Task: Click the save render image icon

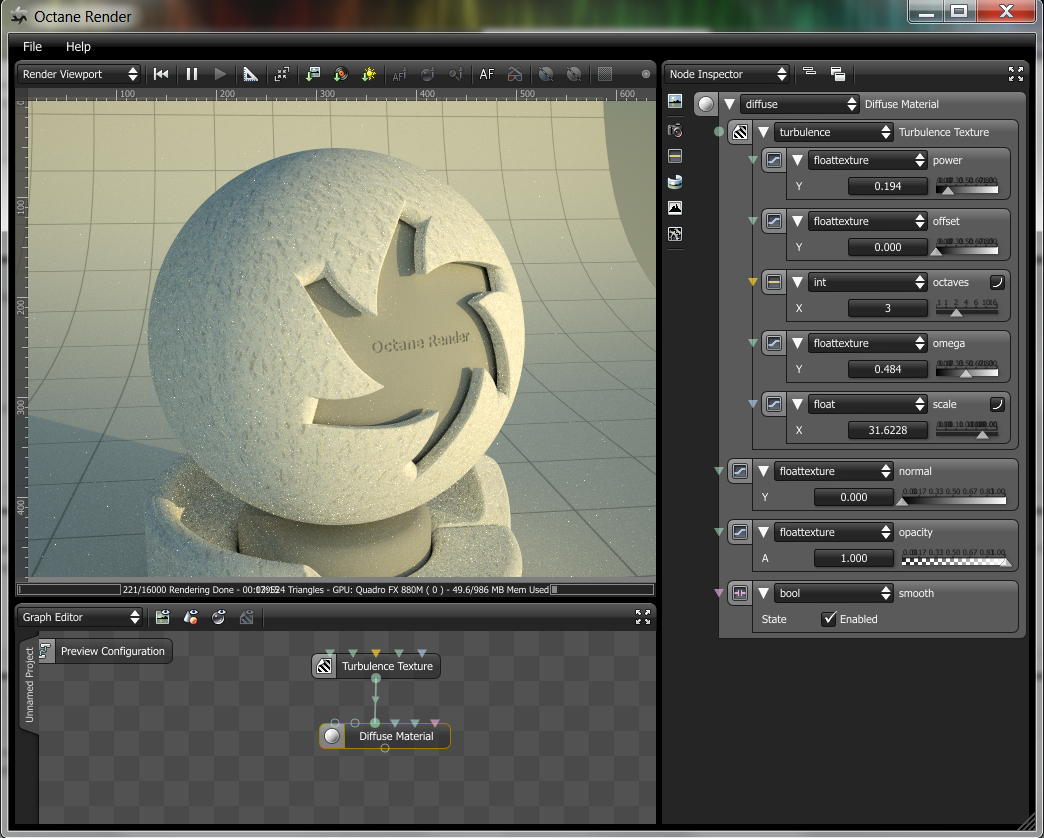Action: pos(313,74)
